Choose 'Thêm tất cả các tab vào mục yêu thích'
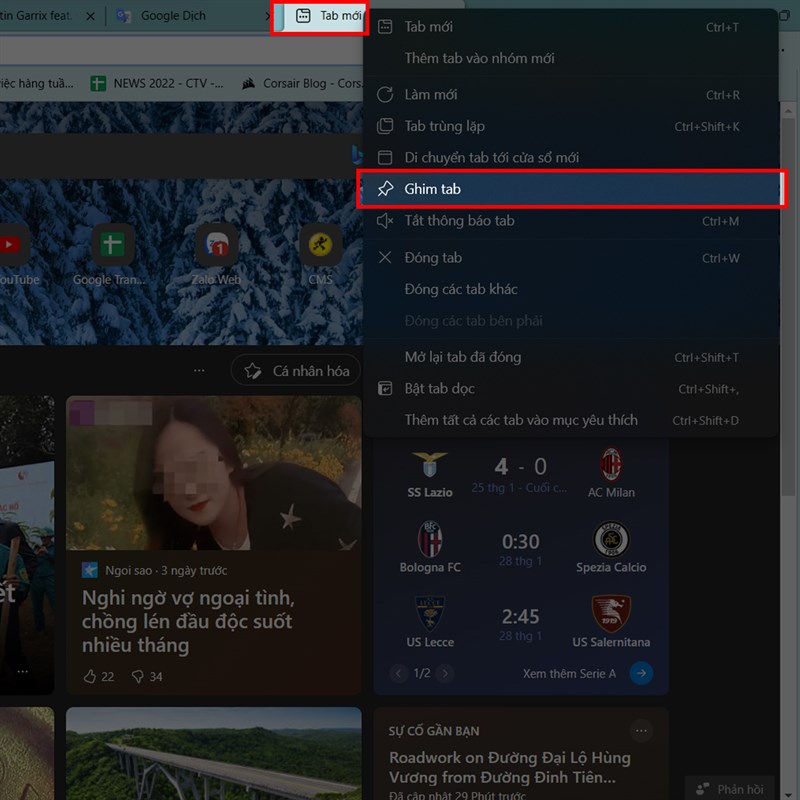Viewport: 800px width, 800px height. (x=570, y=420)
